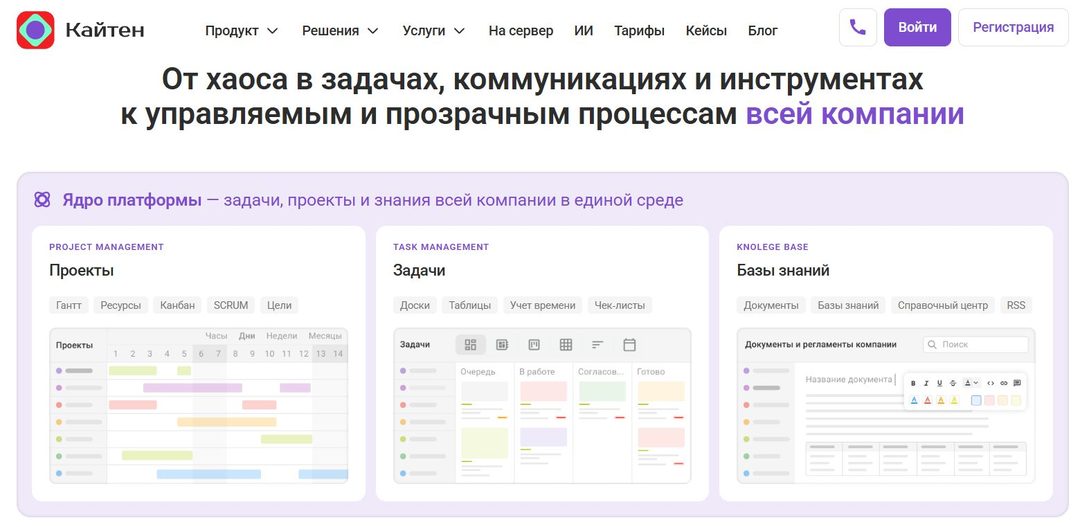Open the ИИ menu item

583,30
